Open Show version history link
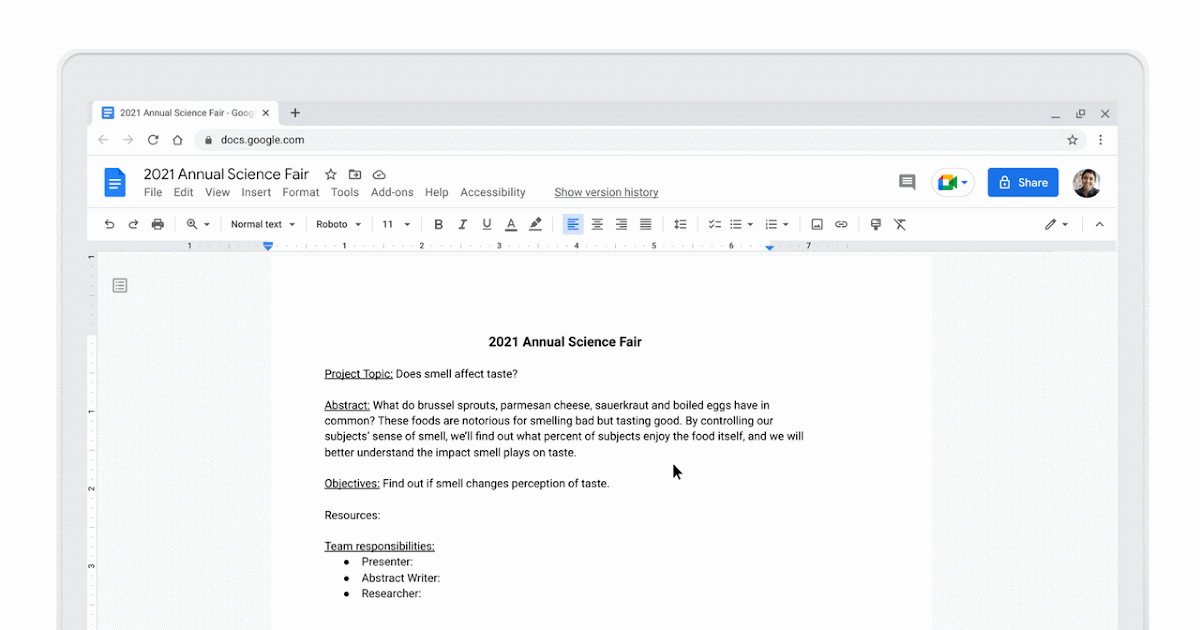Viewport: 1200px width, 630px height. [606, 192]
